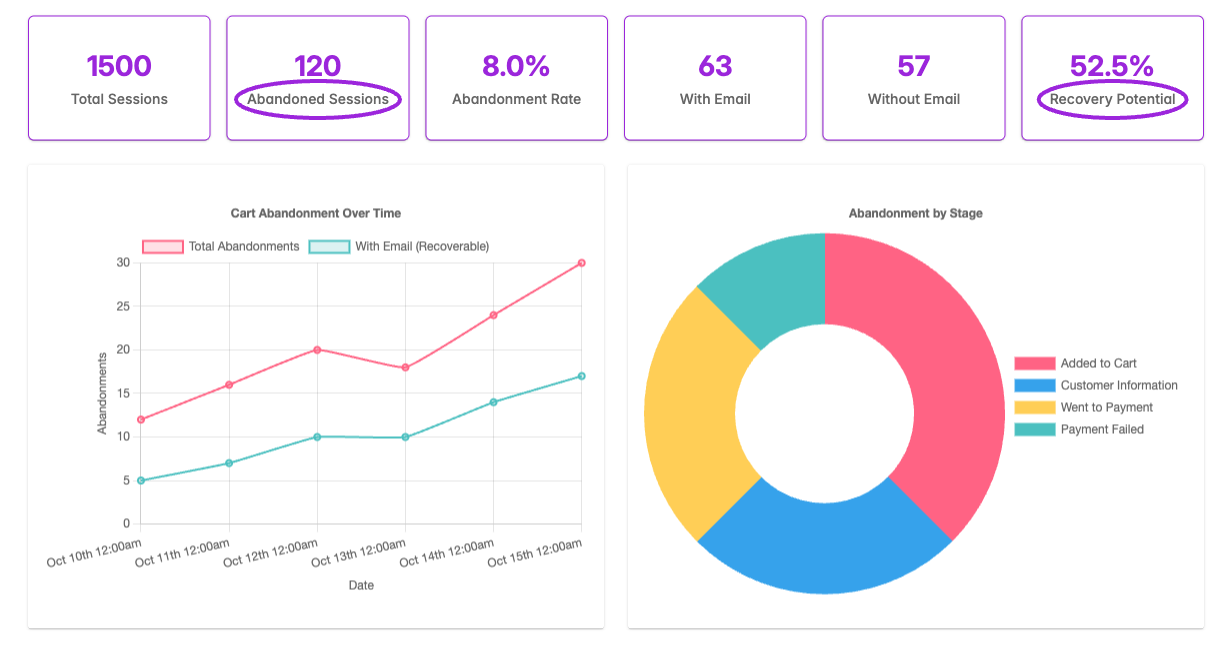Click the Abandonment by Stage chart title
Screen dimensions: 1230x660
(x=916, y=213)
